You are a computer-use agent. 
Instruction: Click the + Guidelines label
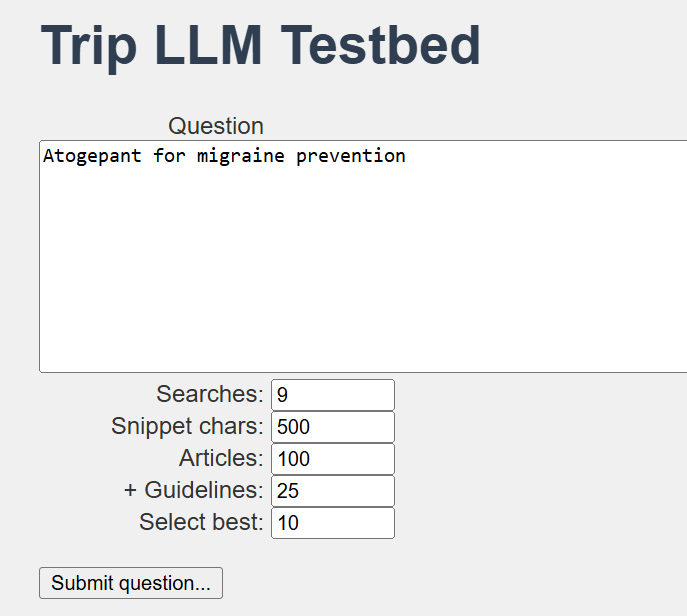193,490
